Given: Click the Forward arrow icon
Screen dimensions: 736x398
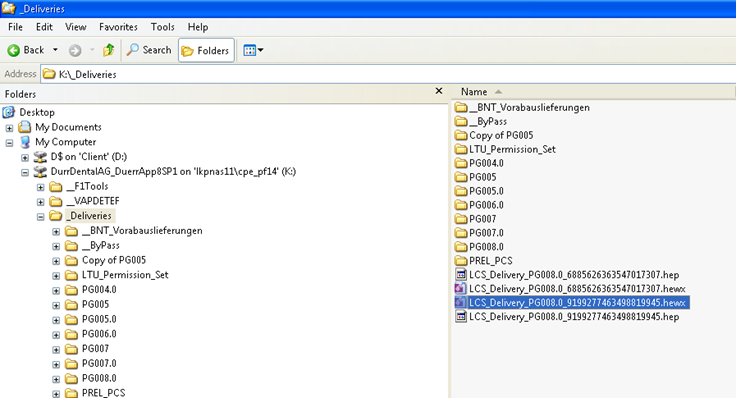Looking at the screenshot, I should 75,50.
